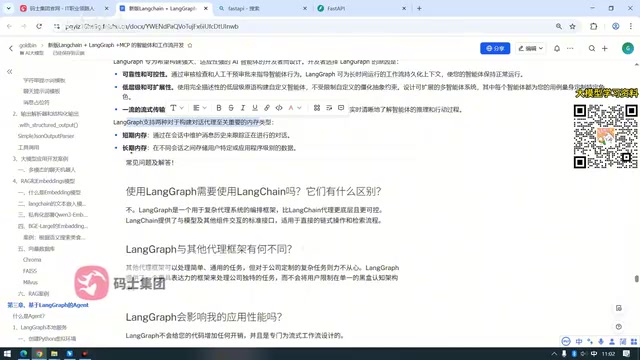Click heading LangGraph与其他代理框架有何不同?
This screenshot has height=360, width=640.
click(209, 249)
